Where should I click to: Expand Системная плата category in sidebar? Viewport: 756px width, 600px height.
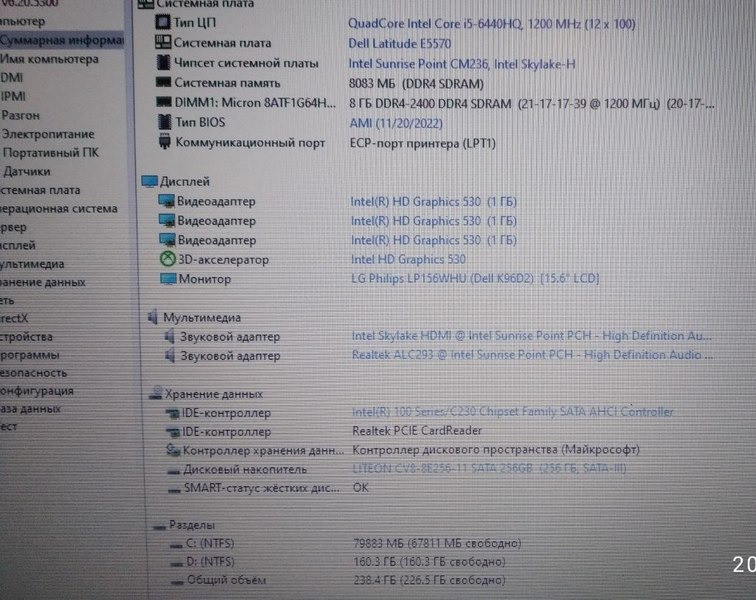pos(40,190)
